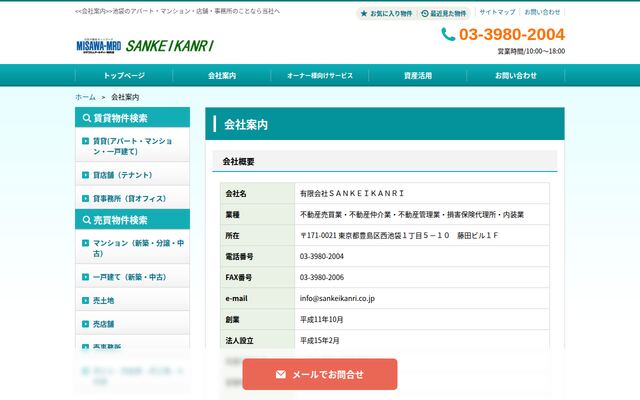This screenshot has width=640, height=400.
Task: Open トップページ in navigation bar
Action: pyautogui.click(x=124, y=76)
